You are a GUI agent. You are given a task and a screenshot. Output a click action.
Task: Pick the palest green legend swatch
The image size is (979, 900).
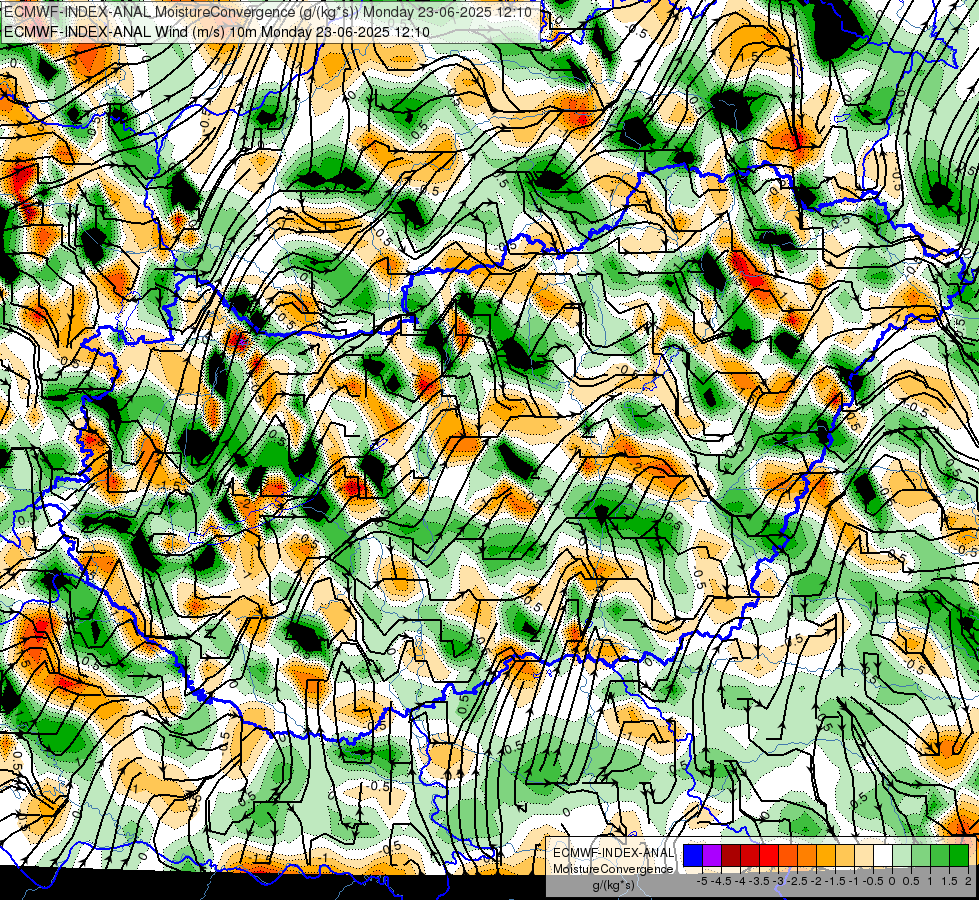[902, 855]
